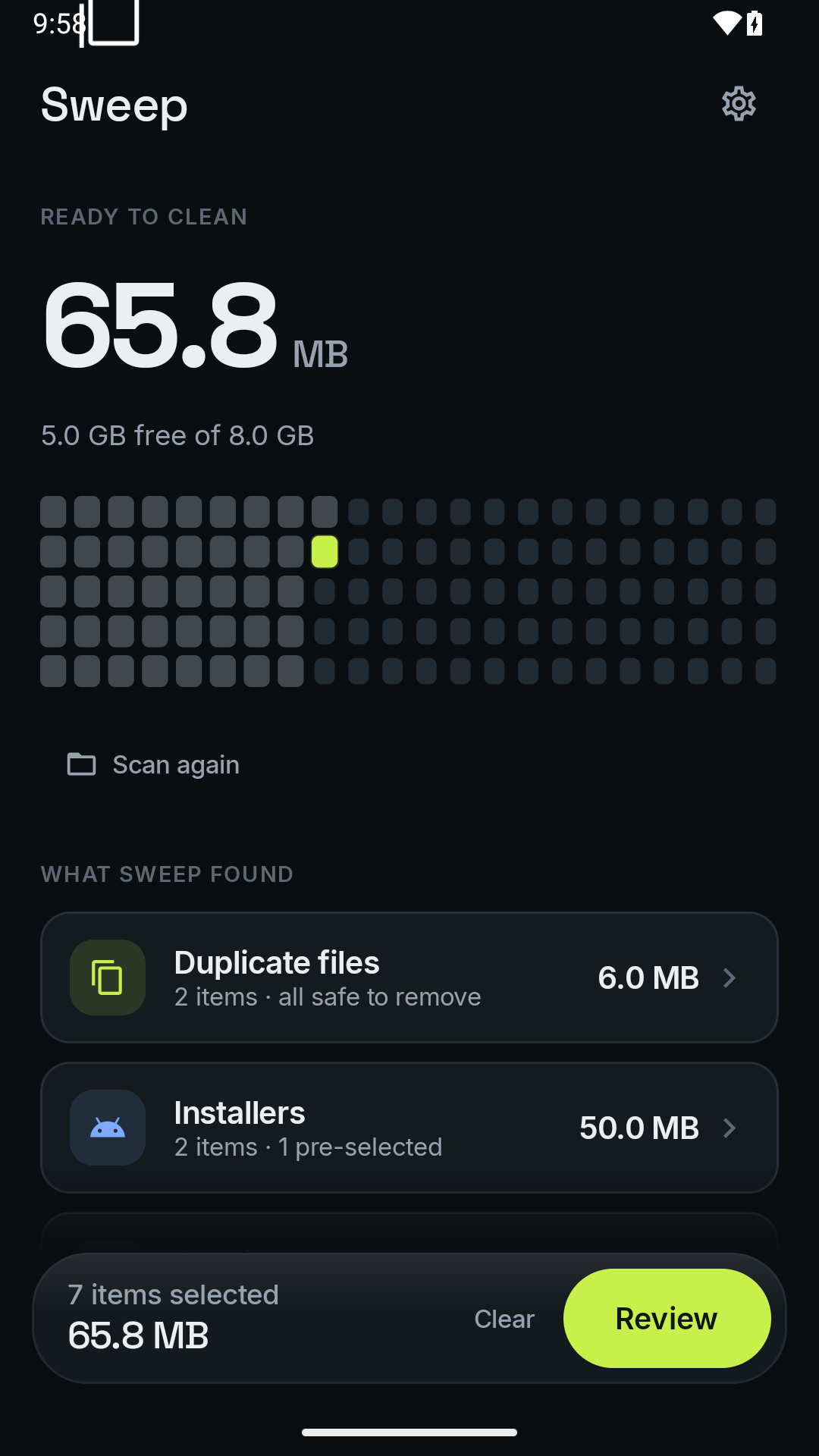
Task: Open the Installers 50.0 MB card
Action: coord(409,1128)
